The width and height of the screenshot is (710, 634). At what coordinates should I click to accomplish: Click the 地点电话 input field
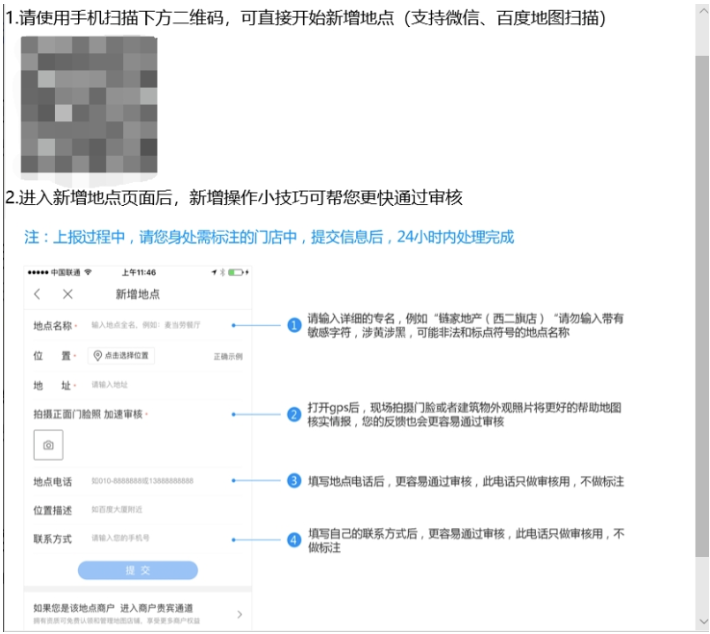[x=142, y=481]
